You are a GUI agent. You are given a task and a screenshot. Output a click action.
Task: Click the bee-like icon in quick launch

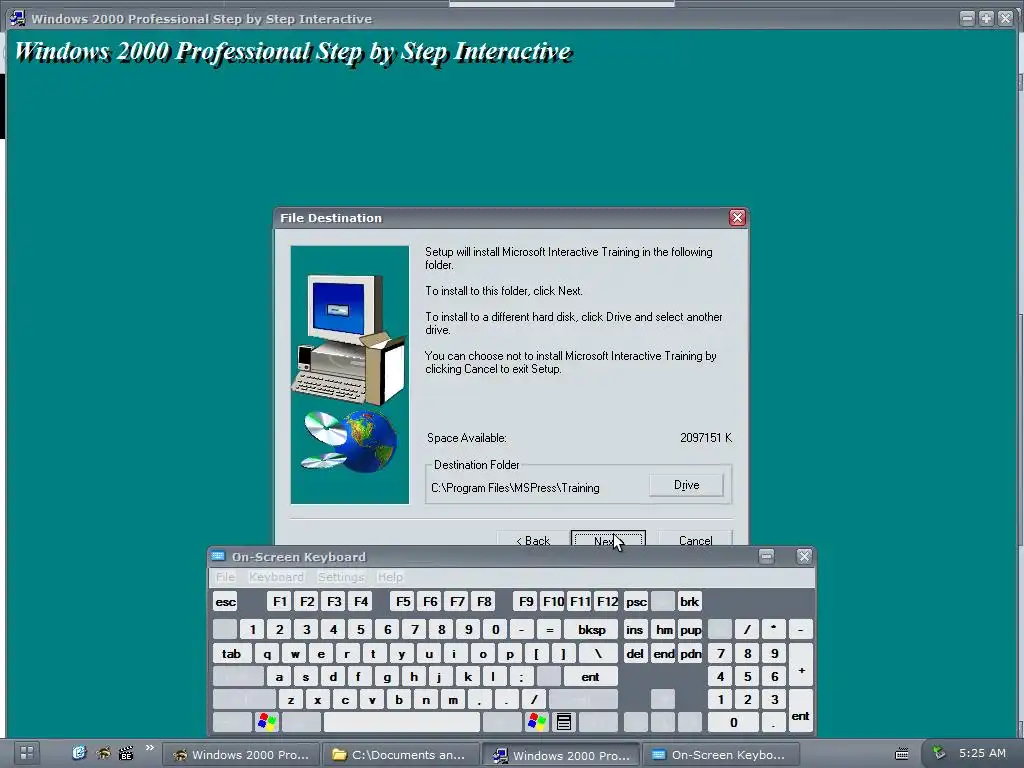pos(103,754)
